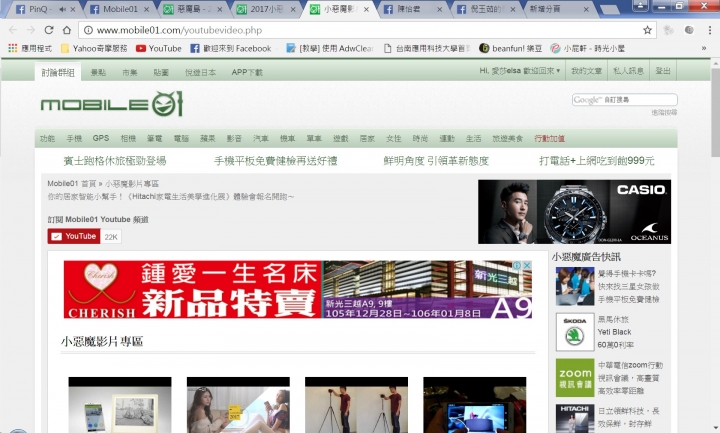Open the GPS category in nav bar
720x433 pixels.
101,138
